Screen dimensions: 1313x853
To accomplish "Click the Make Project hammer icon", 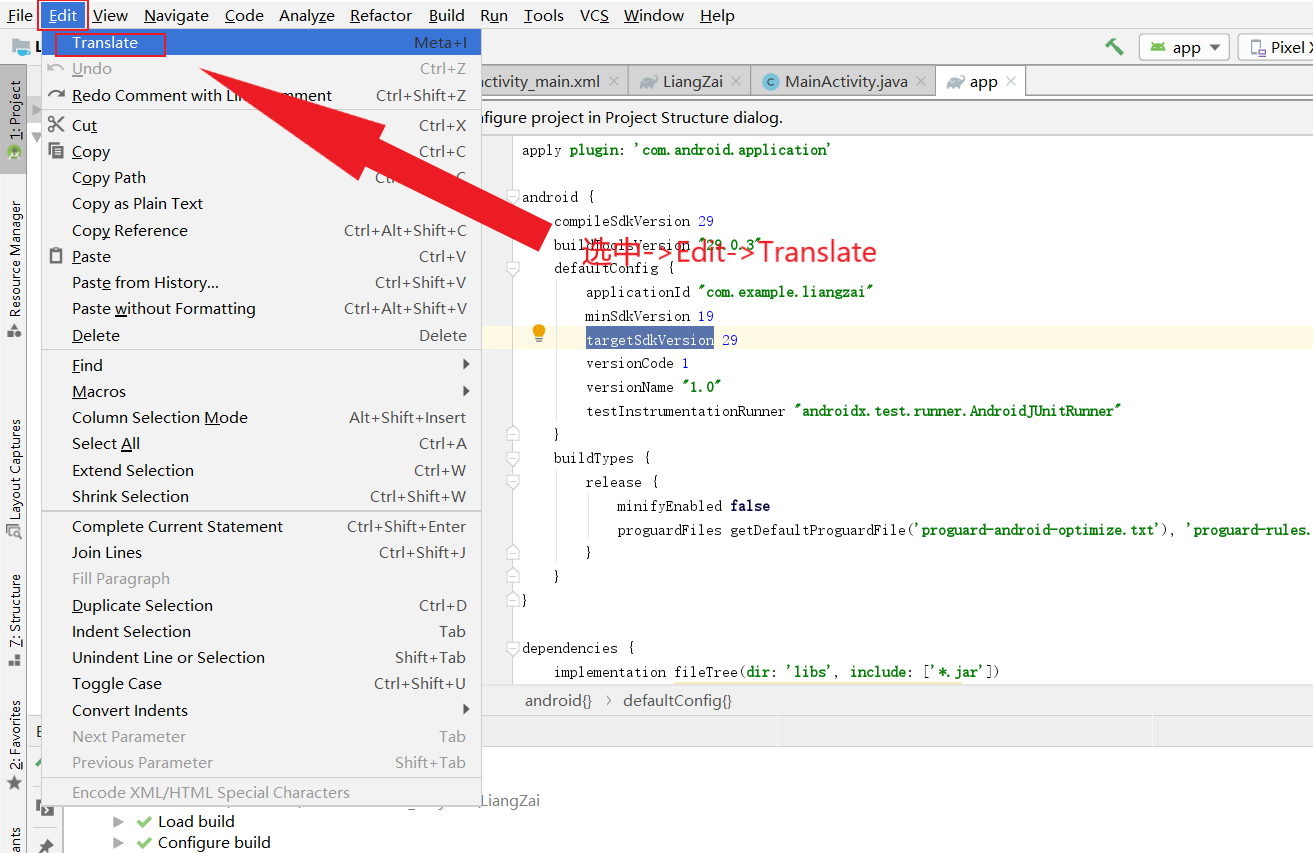I will 1114,47.
